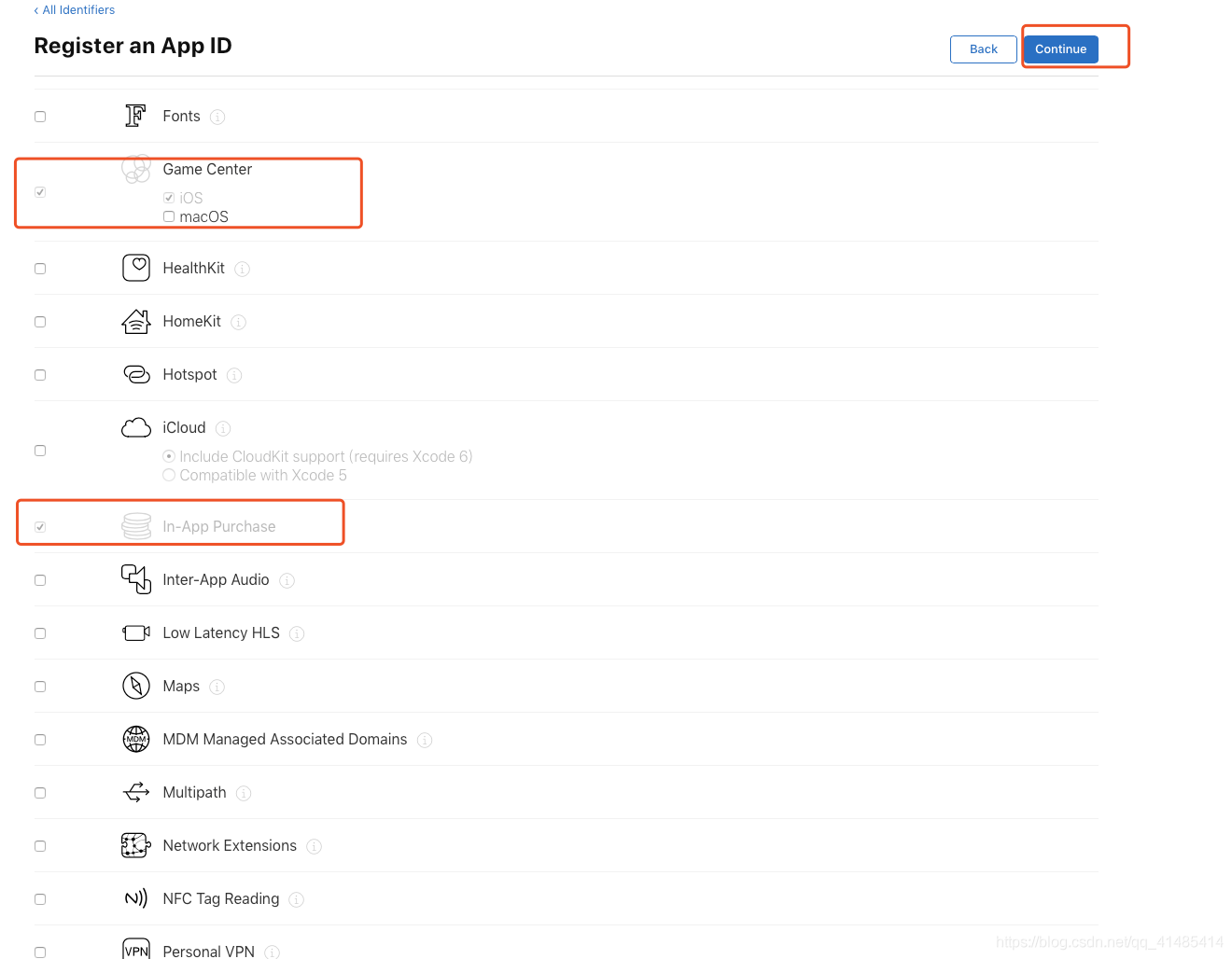Click the Personal VPN icon
1232x959 pixels.
tap(136, 950)
